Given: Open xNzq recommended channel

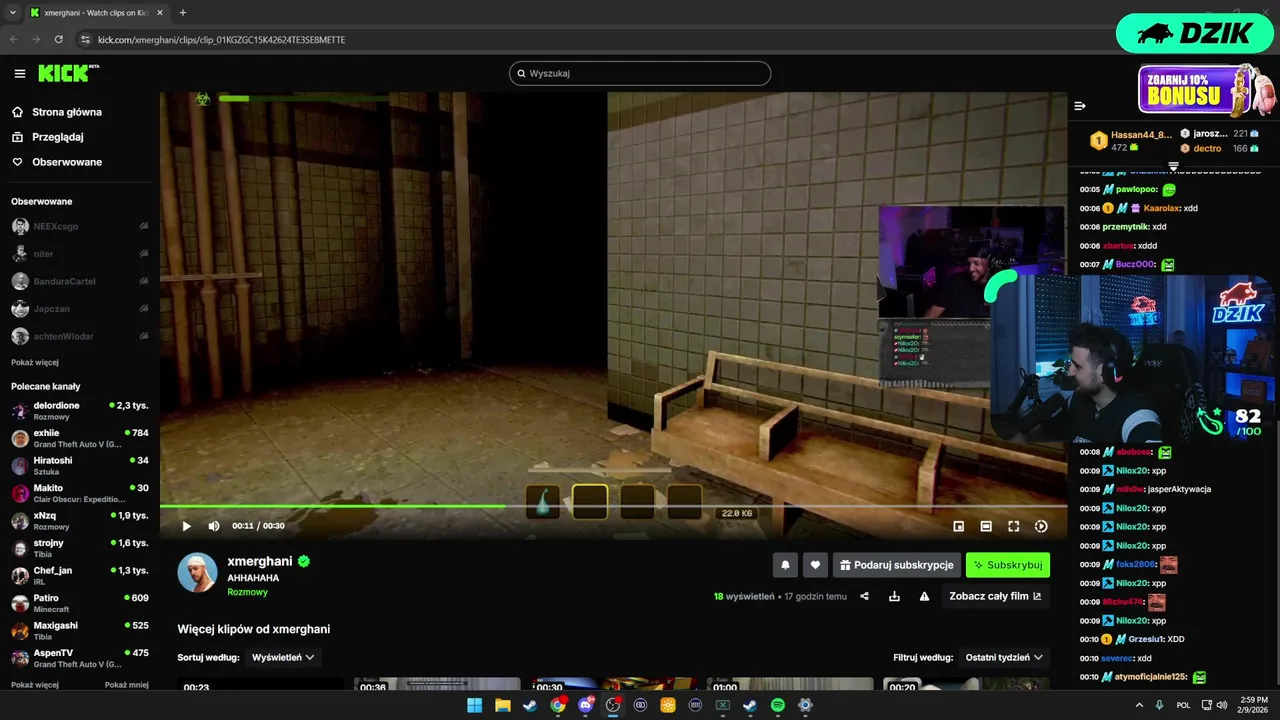Looking at the screenshot, I should click(x=80, y=521).
